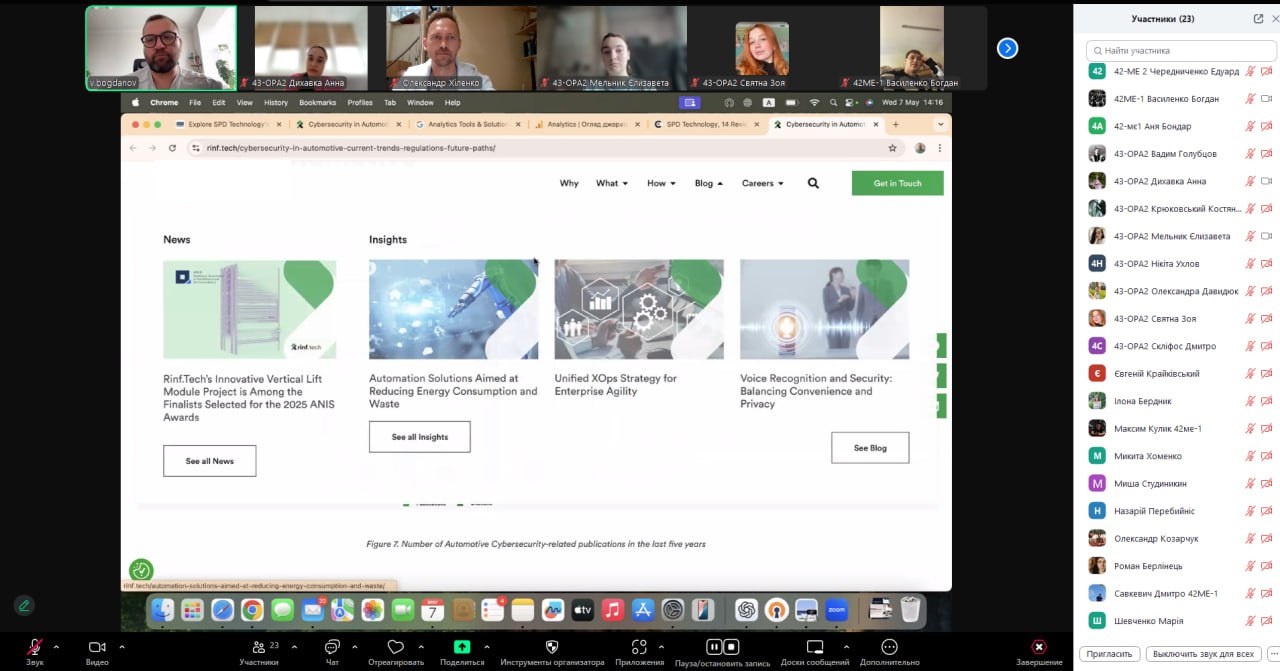Image resolution: width=1280 pixels, height=671 pixels.
Task: Click the Chrome reload page icon
Action: tap(172, 148)
